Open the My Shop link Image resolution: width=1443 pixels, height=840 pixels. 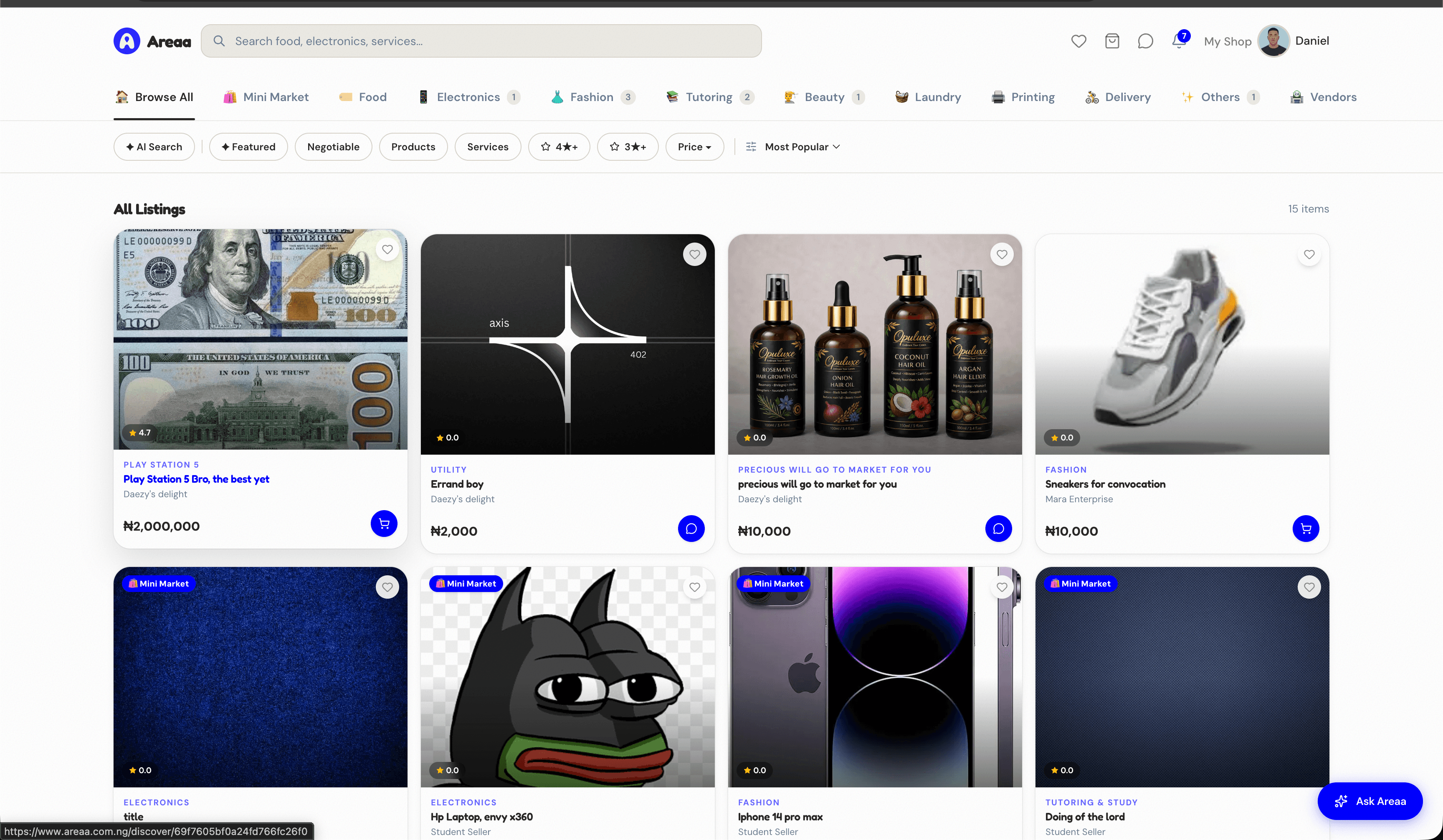click(1228, 41)
